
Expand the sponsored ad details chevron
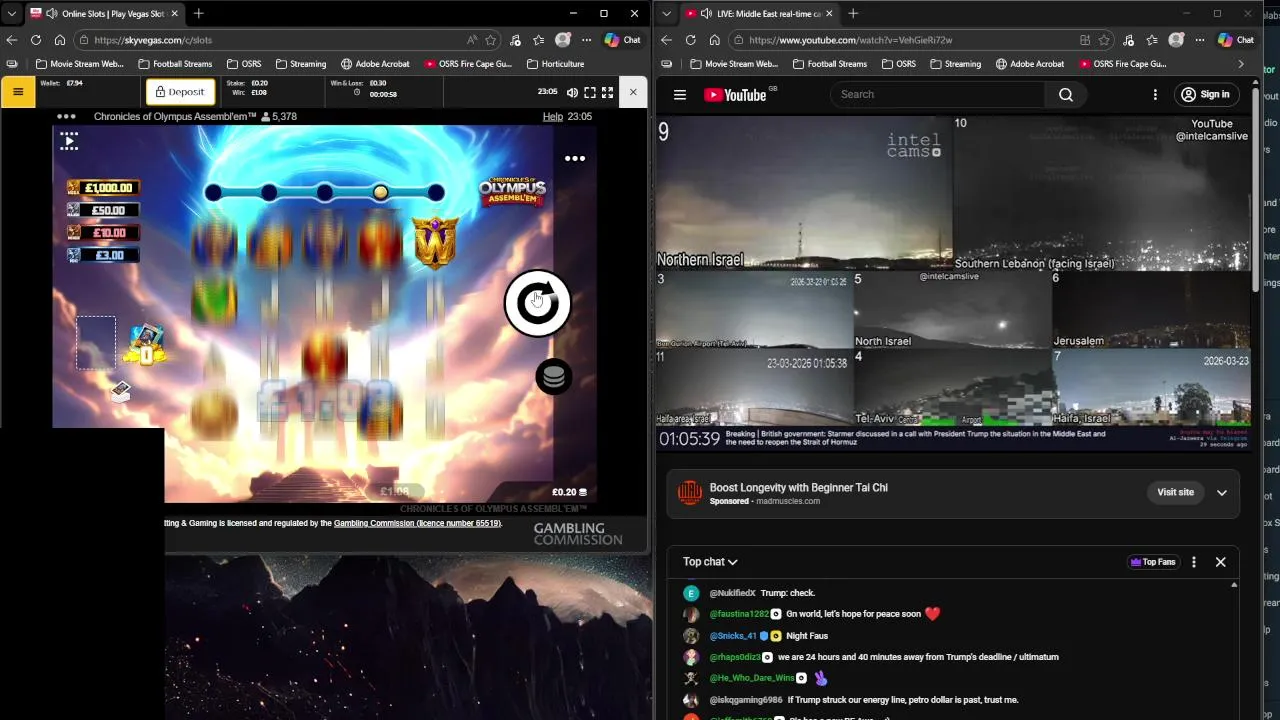pyautogui.click(x=1222, y=492)
